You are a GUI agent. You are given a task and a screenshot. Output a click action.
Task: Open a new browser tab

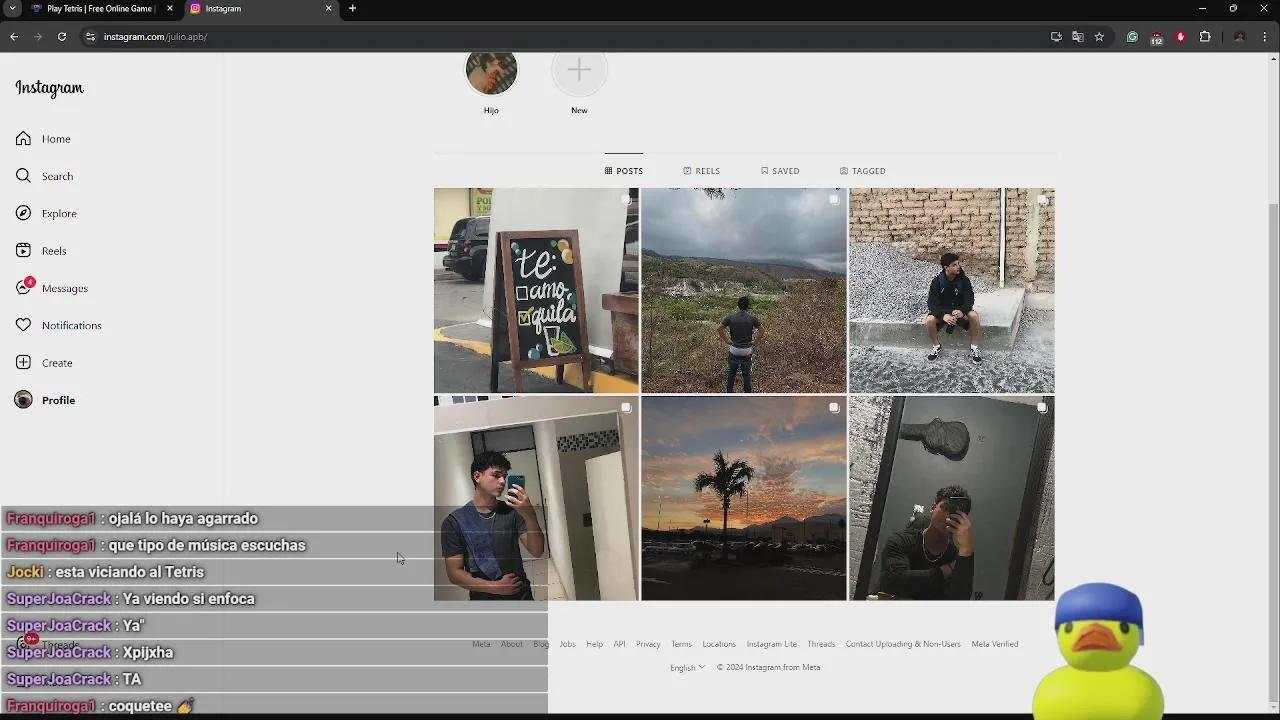[352, 8]
